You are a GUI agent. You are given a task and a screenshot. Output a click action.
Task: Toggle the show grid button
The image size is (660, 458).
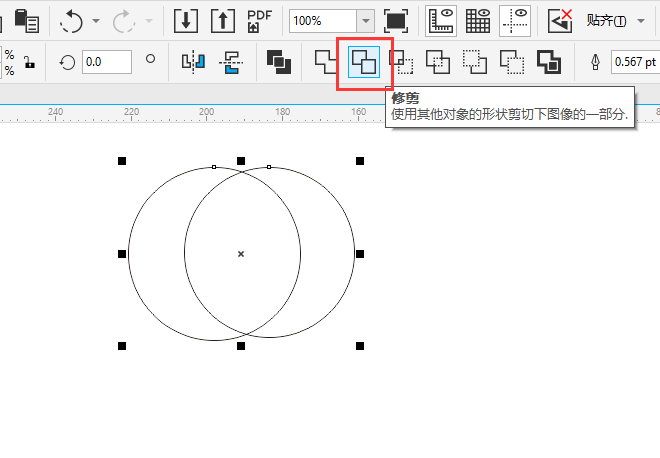(478, 21)
